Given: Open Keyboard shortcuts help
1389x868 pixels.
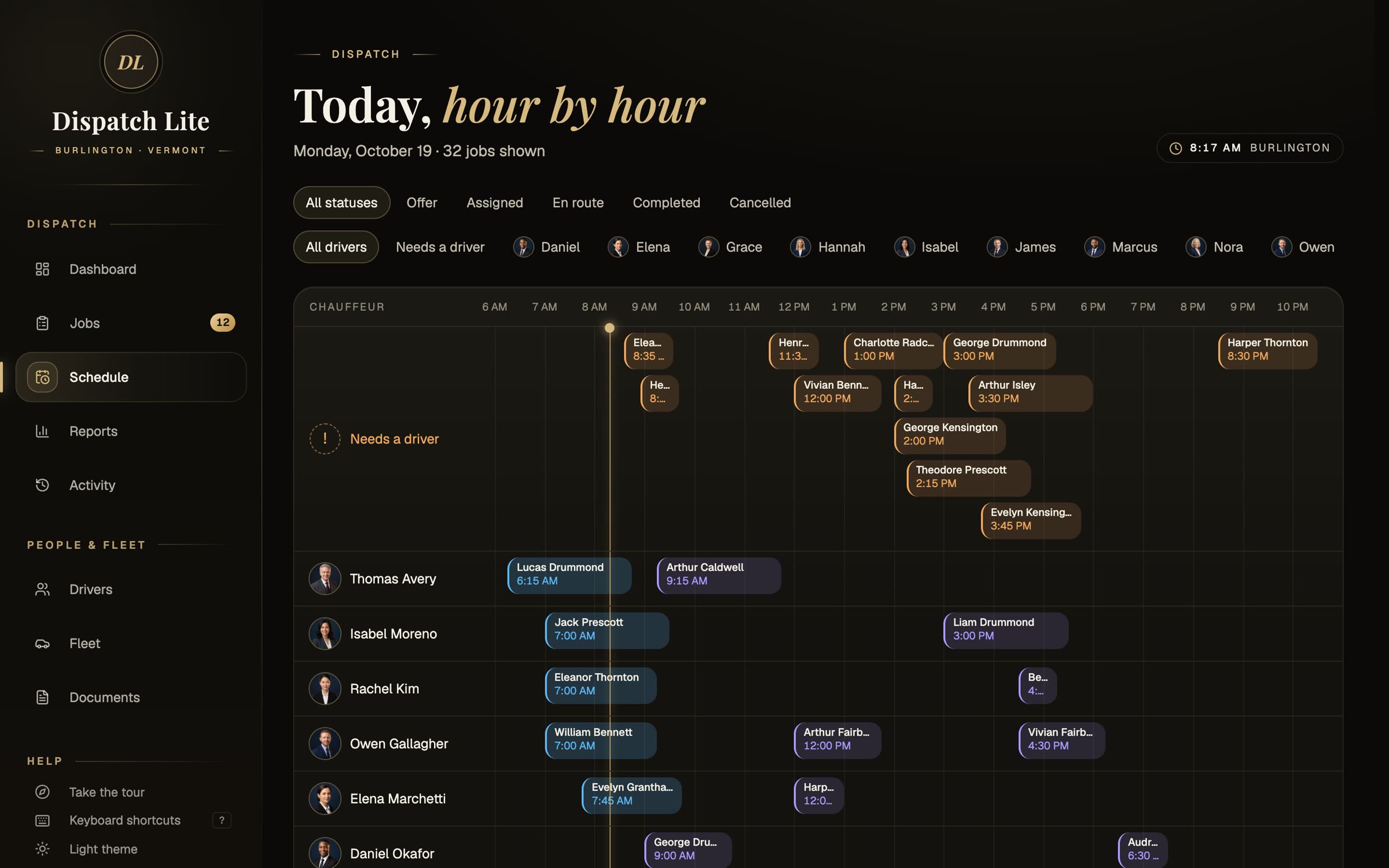Looking at the screenshot, I should [x=131, y=821].
